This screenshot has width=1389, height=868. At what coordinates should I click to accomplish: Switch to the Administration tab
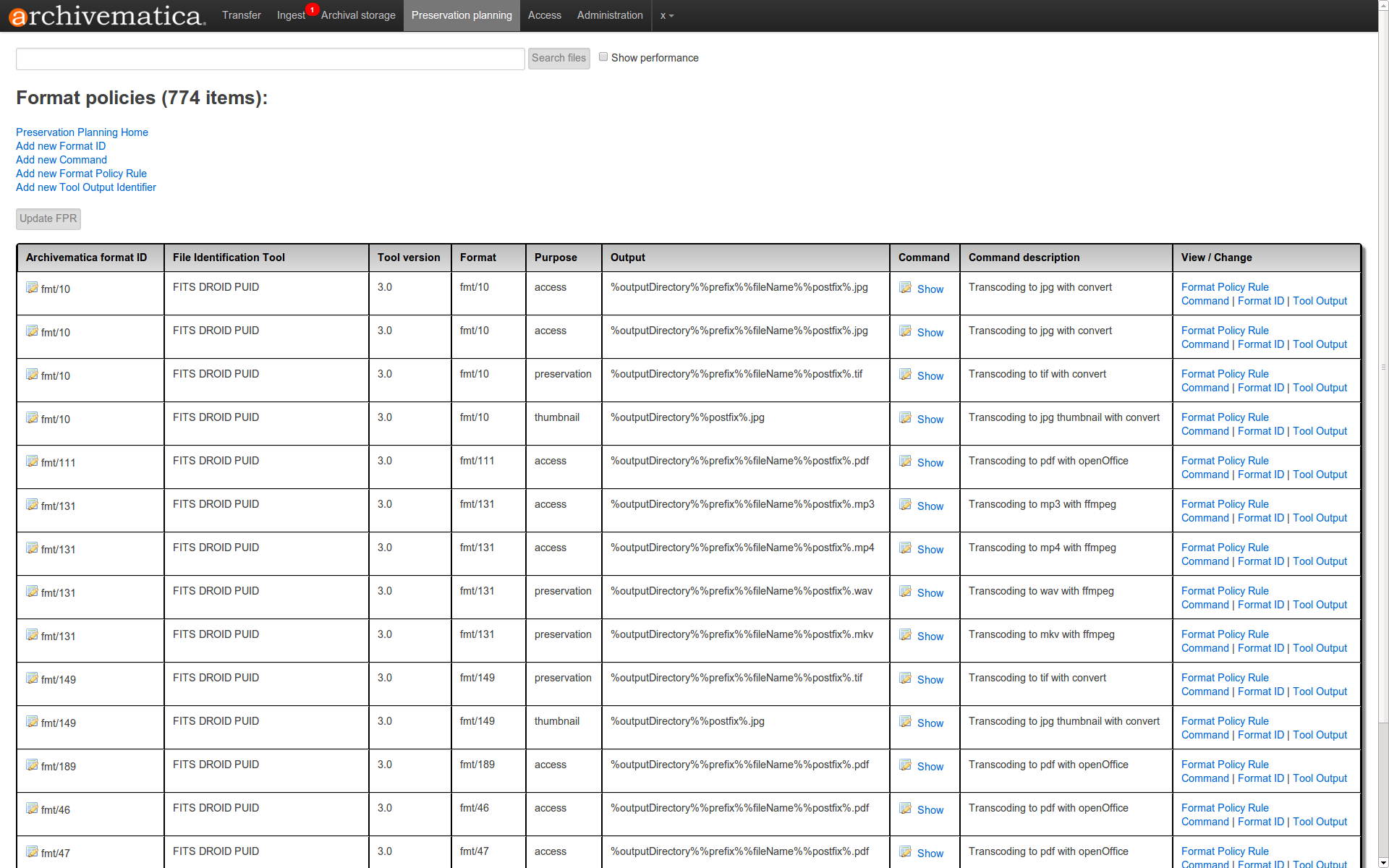(609, 15)
